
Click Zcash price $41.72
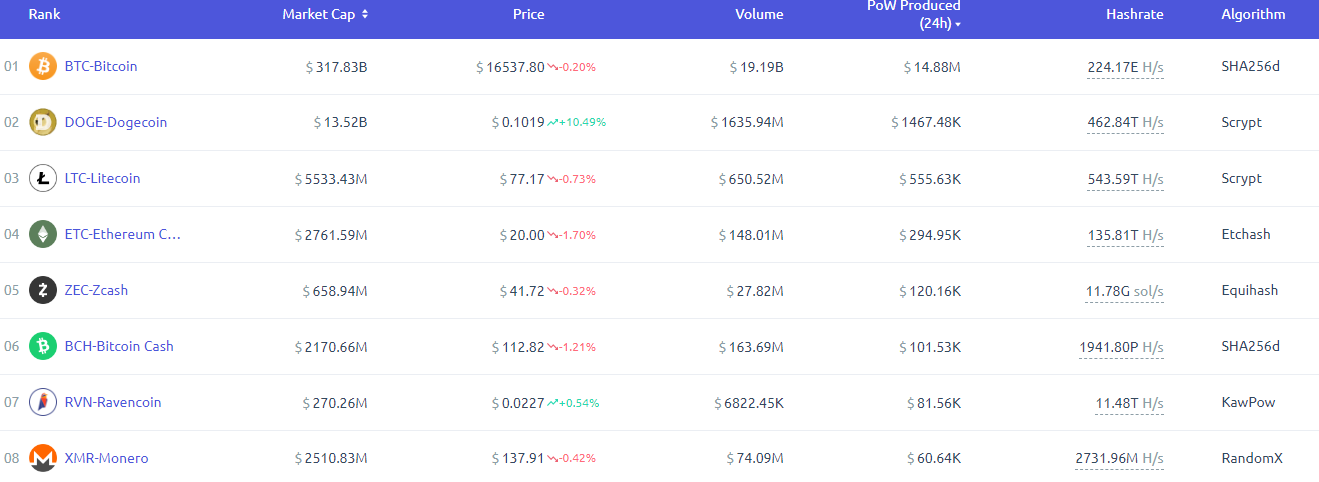(x=522, y=291)
